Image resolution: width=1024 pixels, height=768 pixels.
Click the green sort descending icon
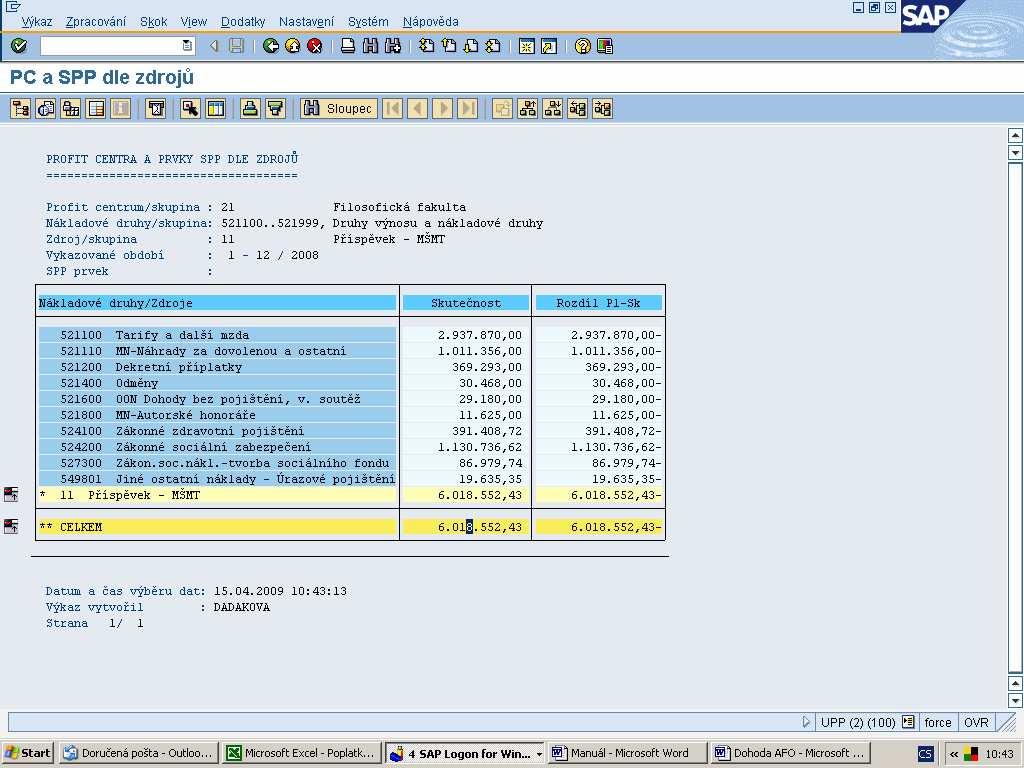click(x=275, y=108)
